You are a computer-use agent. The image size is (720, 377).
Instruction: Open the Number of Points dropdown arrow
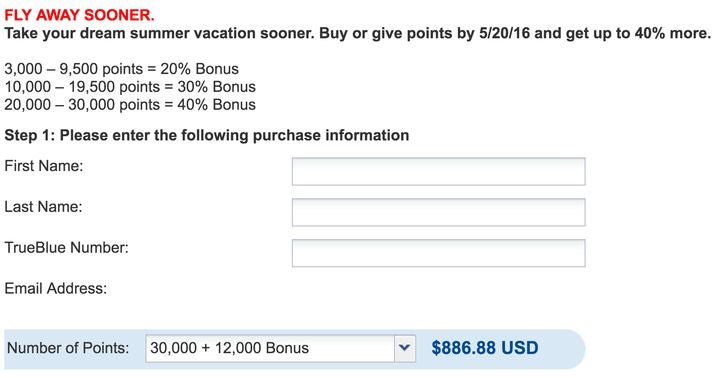pyautogui.click(x=405, y=348)
